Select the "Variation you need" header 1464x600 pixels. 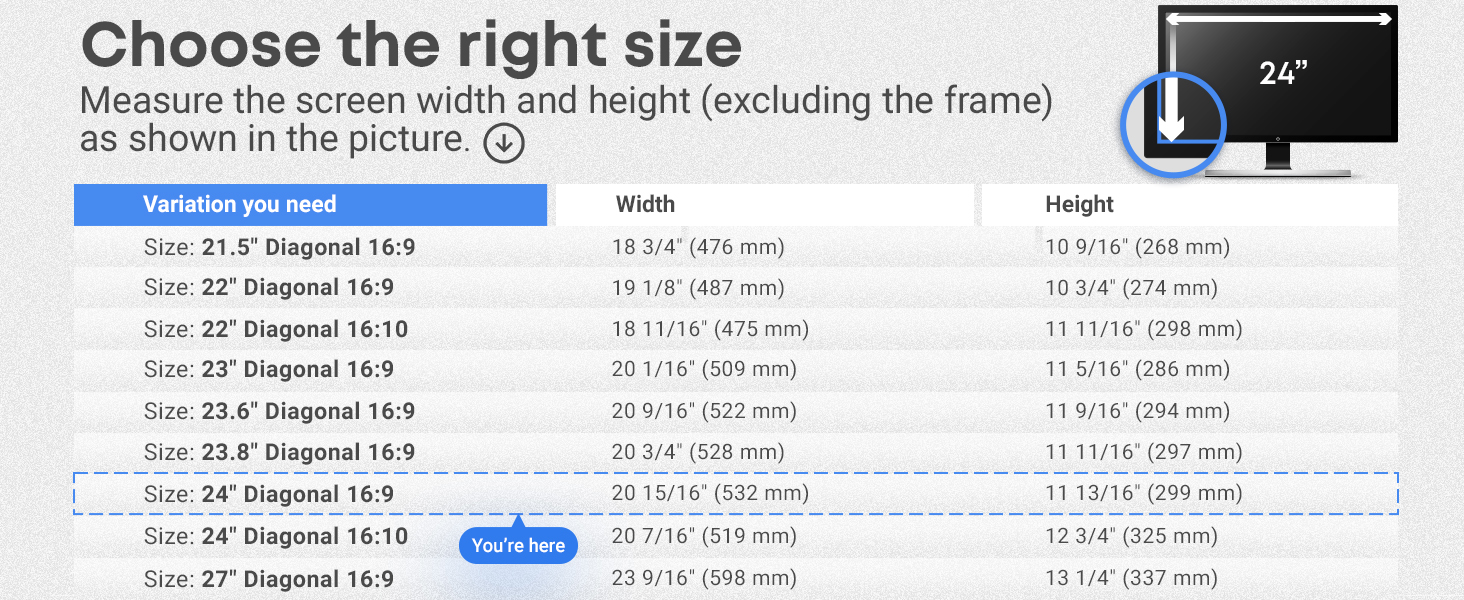click(310, 205)
